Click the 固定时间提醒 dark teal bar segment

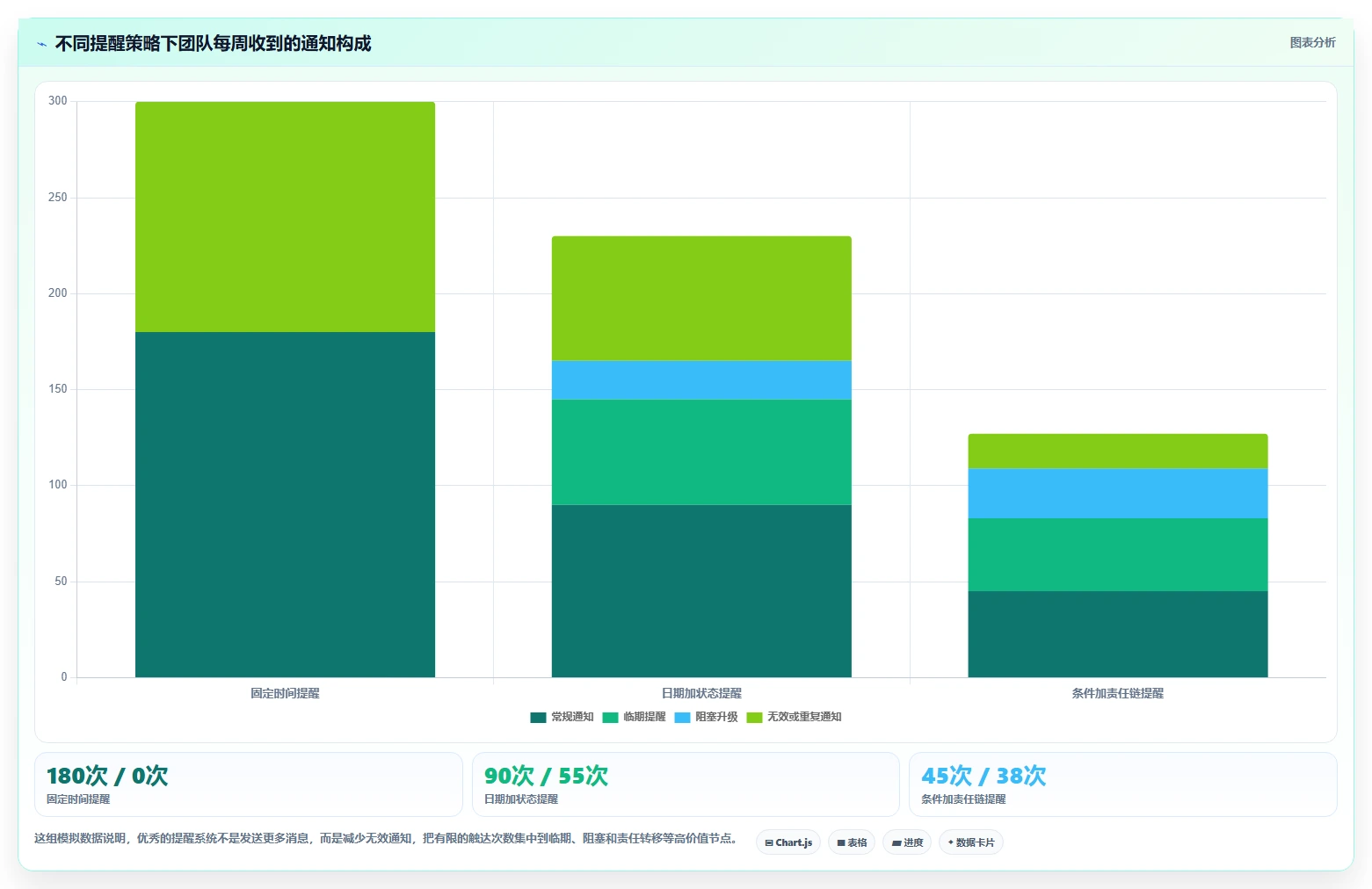tap(285, 504)
